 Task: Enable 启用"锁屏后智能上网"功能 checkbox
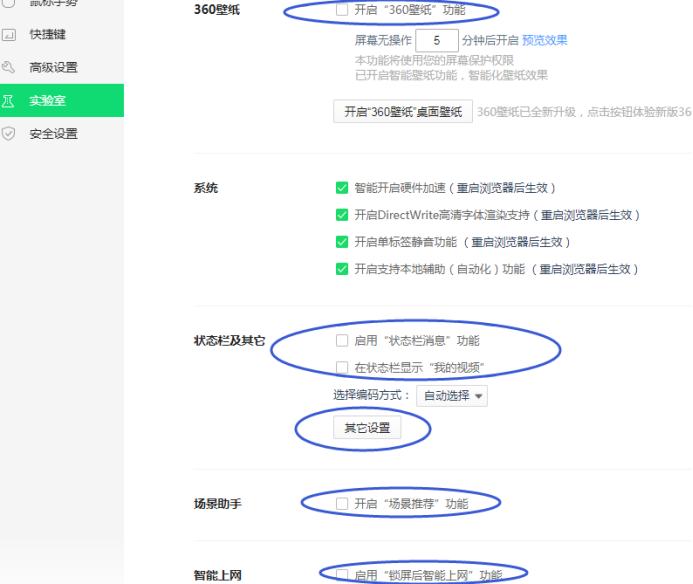pos(342,575)
